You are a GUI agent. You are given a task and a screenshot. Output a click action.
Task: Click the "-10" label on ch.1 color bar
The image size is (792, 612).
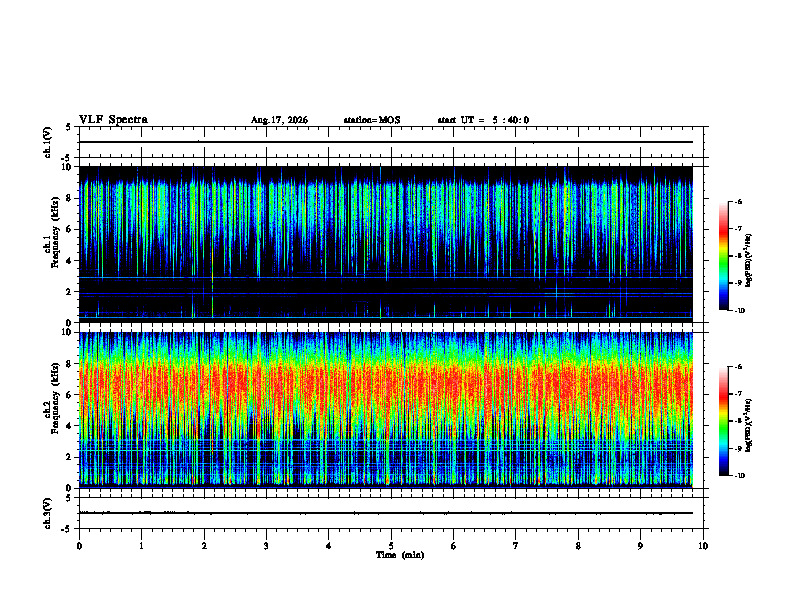(739, 311)
